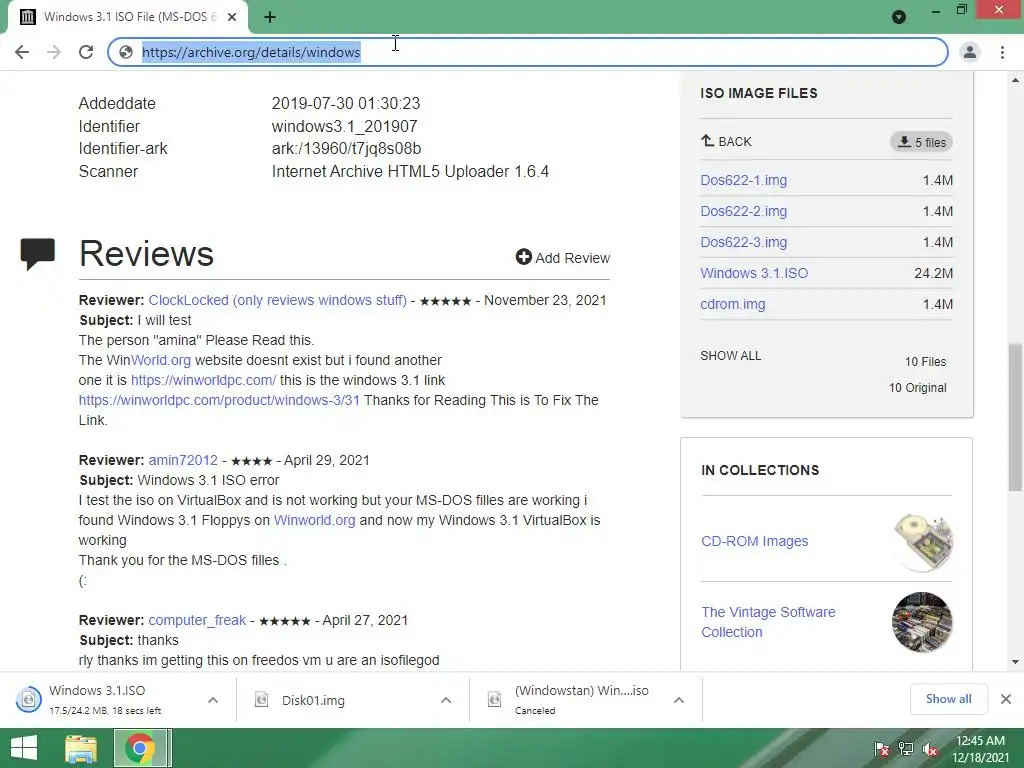Viewport: 1024px width, 768px height.
Task: Expand options for canceled Windowstan download
Action: (x=679, y=700)
